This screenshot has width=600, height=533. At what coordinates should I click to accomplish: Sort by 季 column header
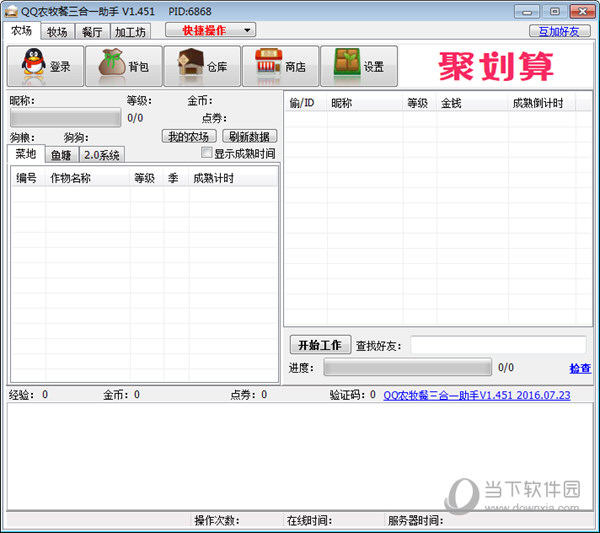click(176, 178)
